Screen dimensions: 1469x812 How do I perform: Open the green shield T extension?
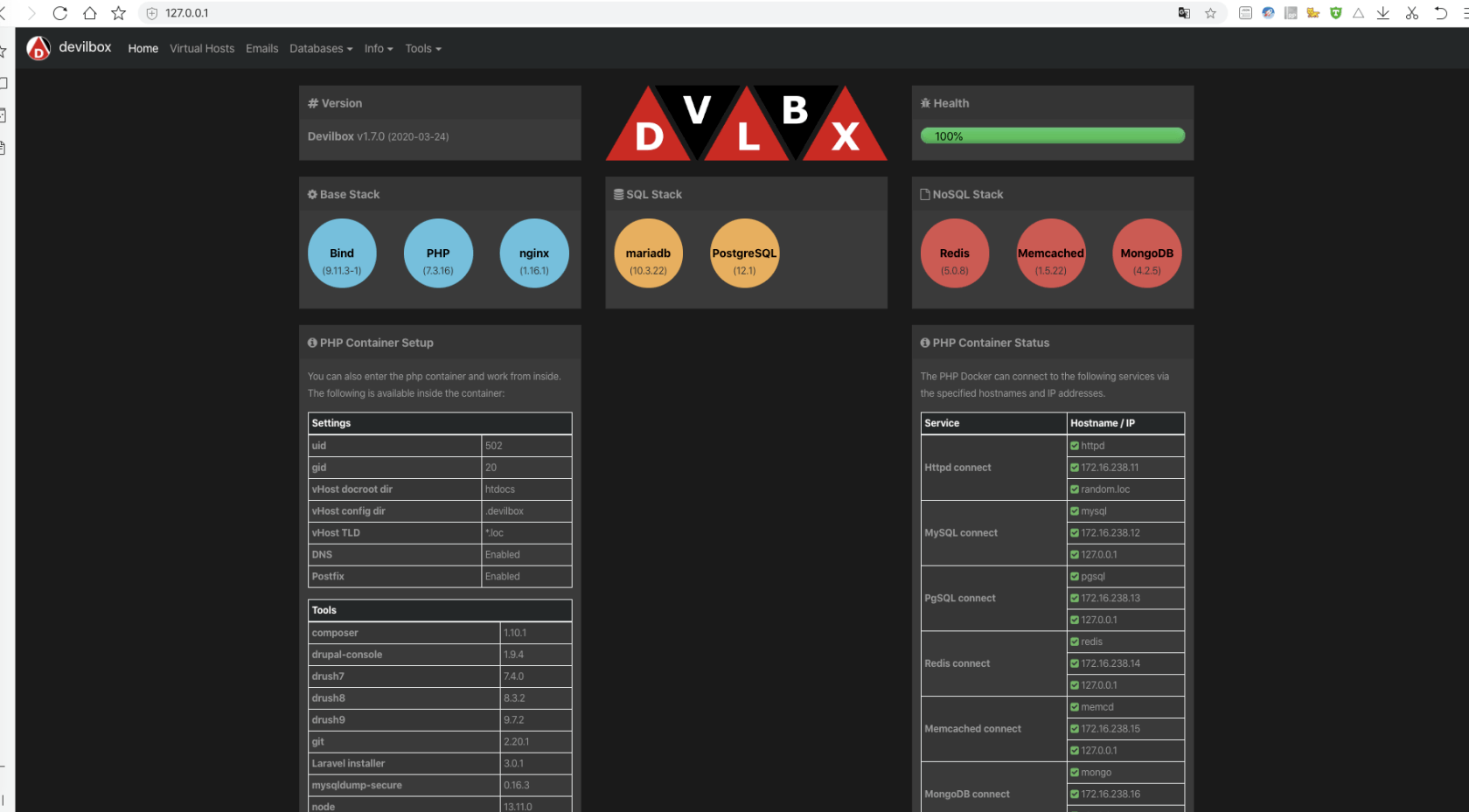pos(1335,13)
